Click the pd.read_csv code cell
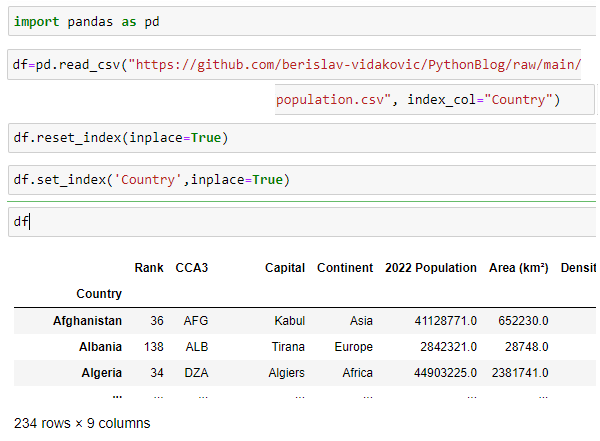 click(300, 65)
